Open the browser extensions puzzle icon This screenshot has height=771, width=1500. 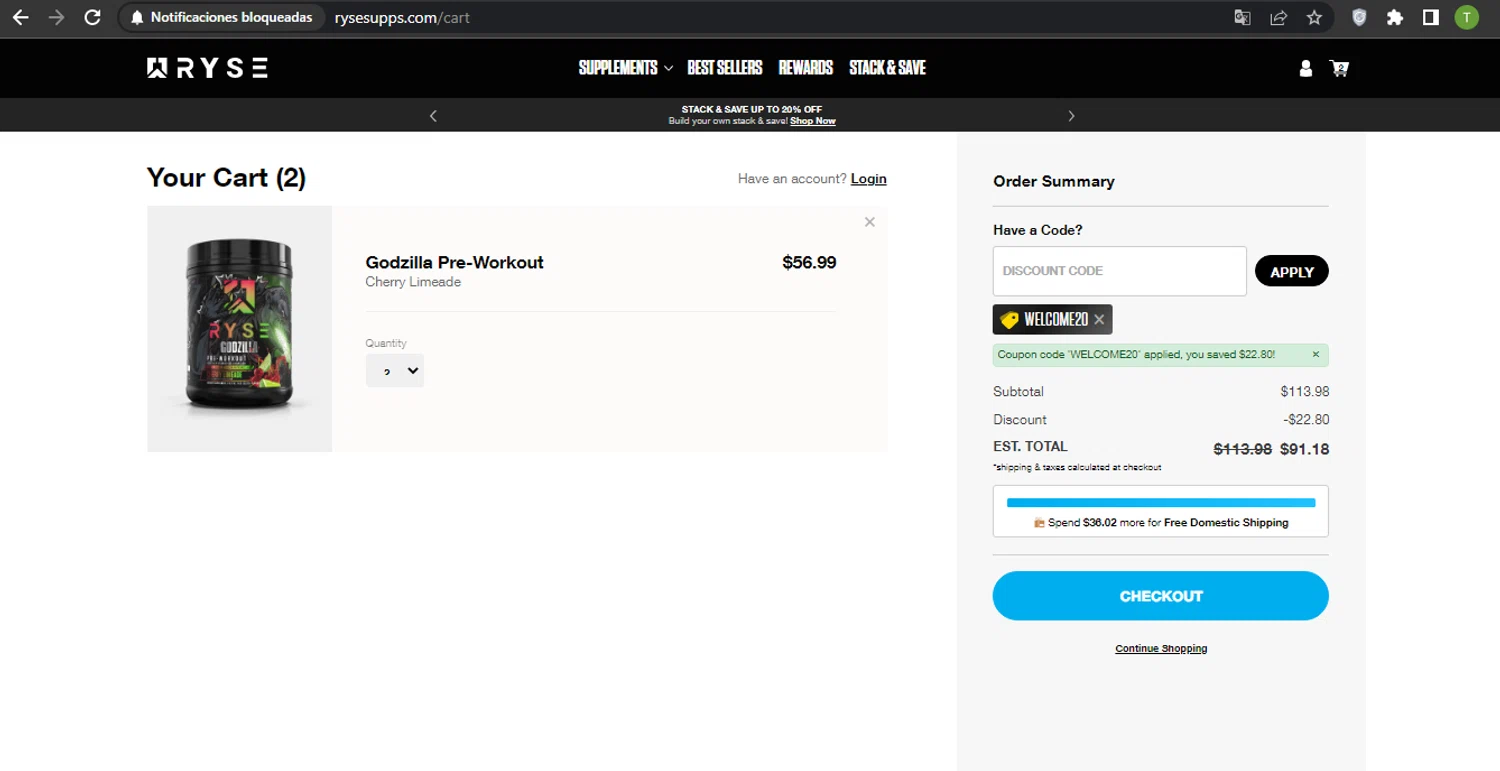click(x=1394, y=17)
